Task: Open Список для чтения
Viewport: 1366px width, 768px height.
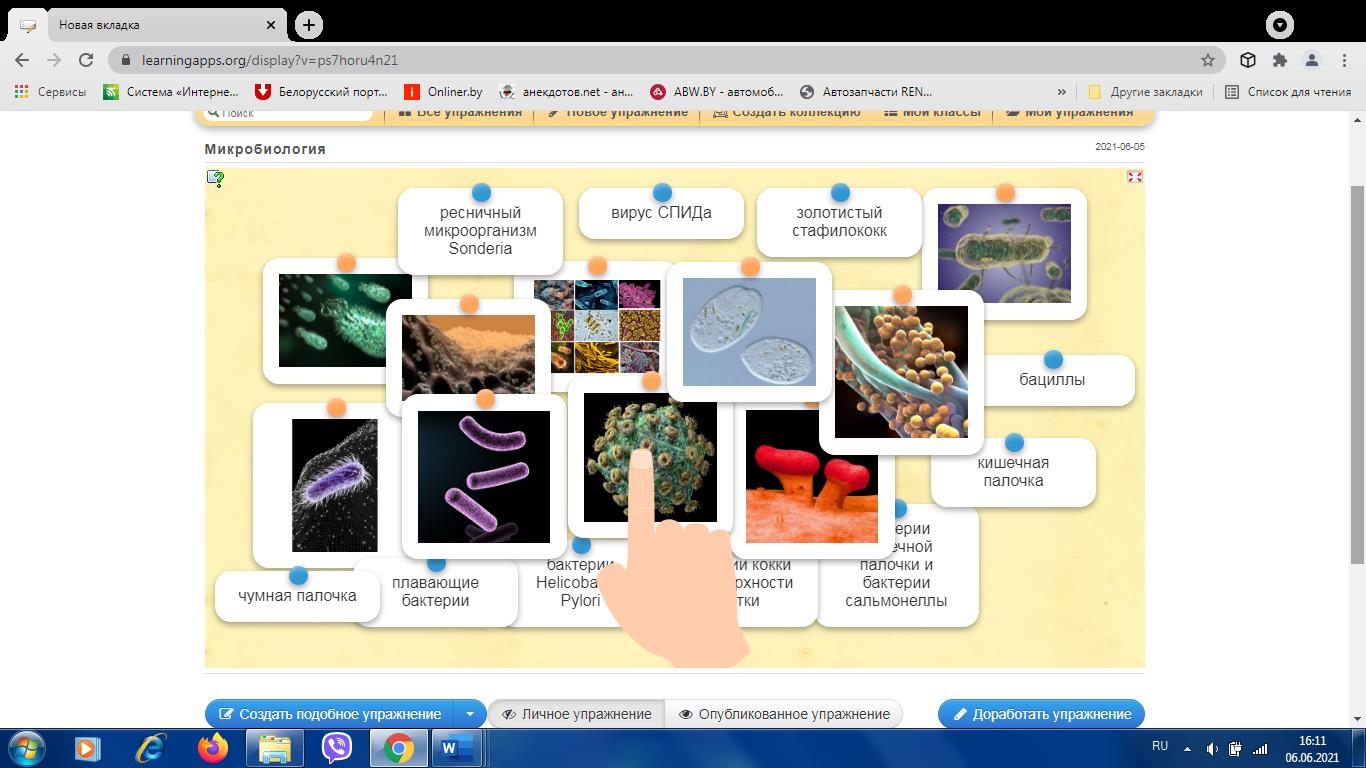Action: pyautogui.click(x=1289, y=91)
